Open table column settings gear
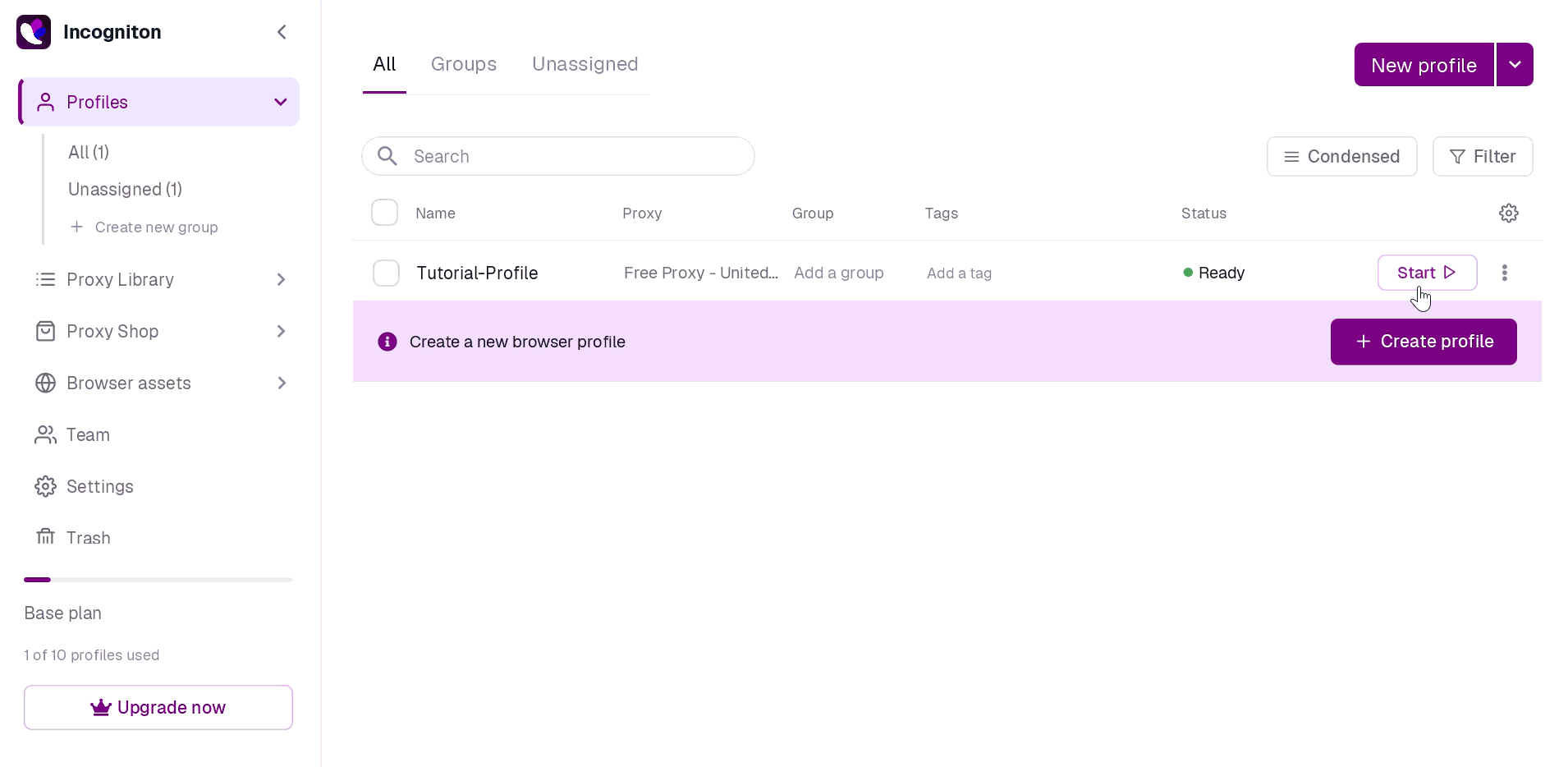Viewport: 1568px width, 767px height. [x=1509, y=214]
